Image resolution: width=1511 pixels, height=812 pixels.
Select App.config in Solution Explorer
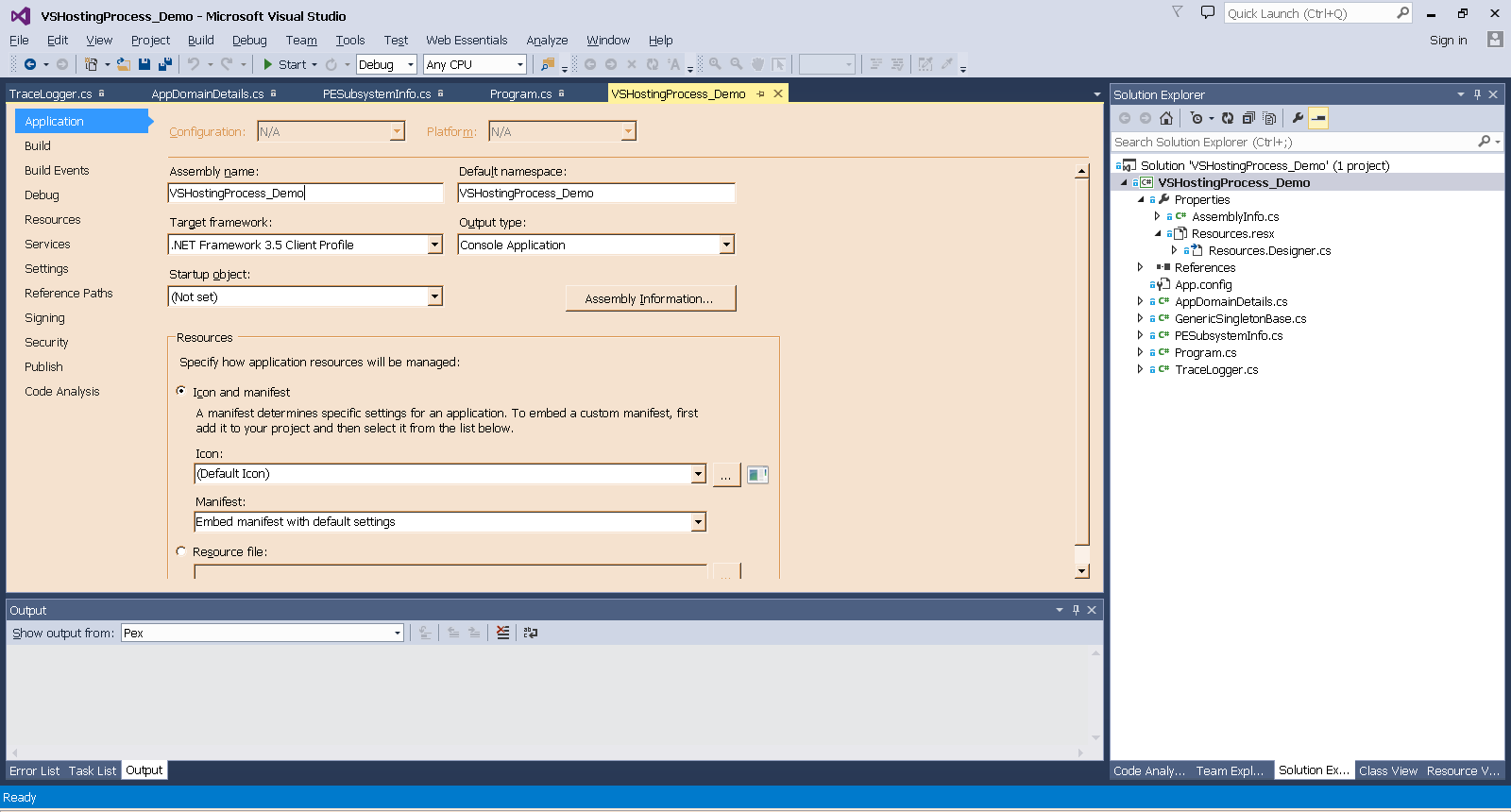pos(1203,284)
